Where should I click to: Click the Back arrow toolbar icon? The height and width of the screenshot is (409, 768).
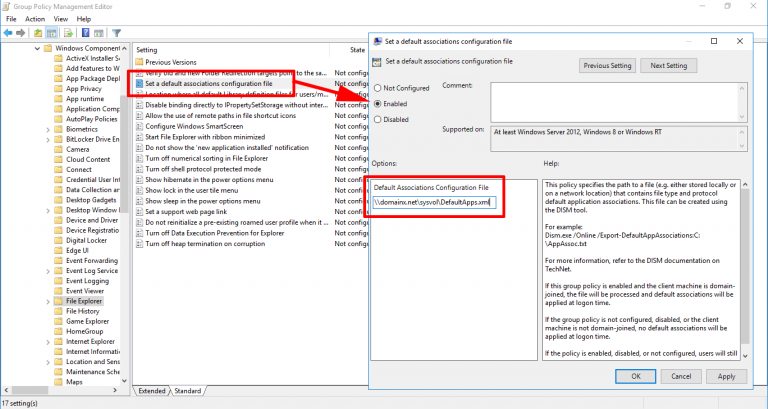8,33
